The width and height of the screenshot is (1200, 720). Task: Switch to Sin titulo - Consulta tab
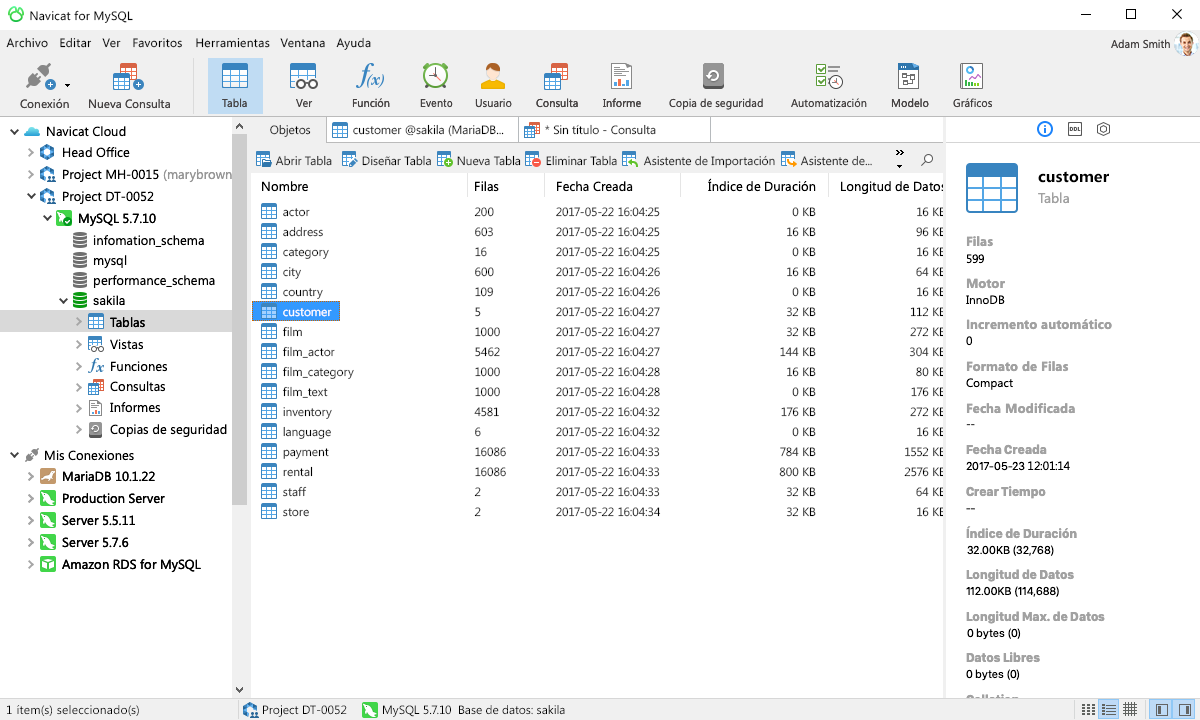click(614, 130)
